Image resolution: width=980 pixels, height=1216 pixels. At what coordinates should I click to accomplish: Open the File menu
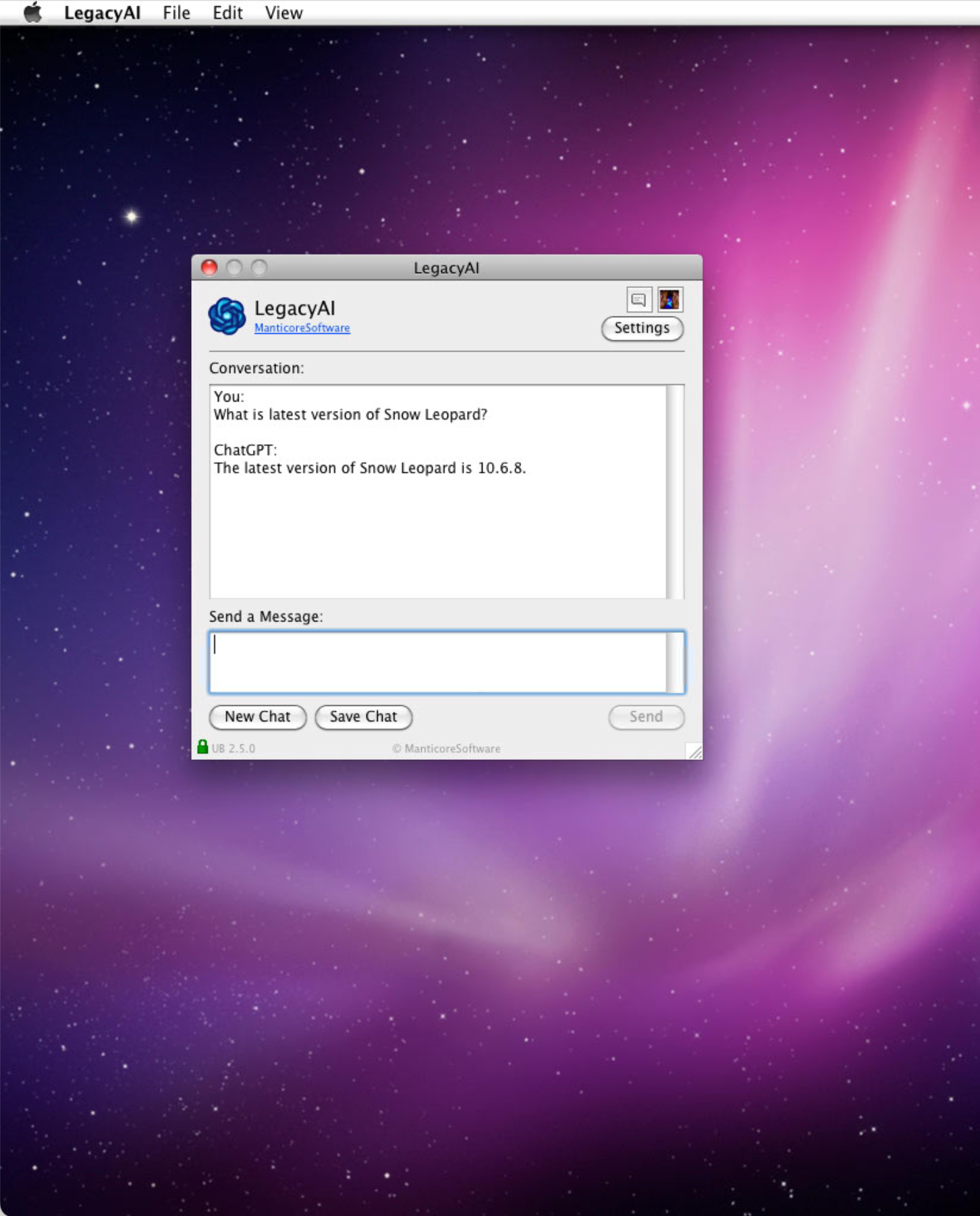pyautogui.click(x=176, y=13)
